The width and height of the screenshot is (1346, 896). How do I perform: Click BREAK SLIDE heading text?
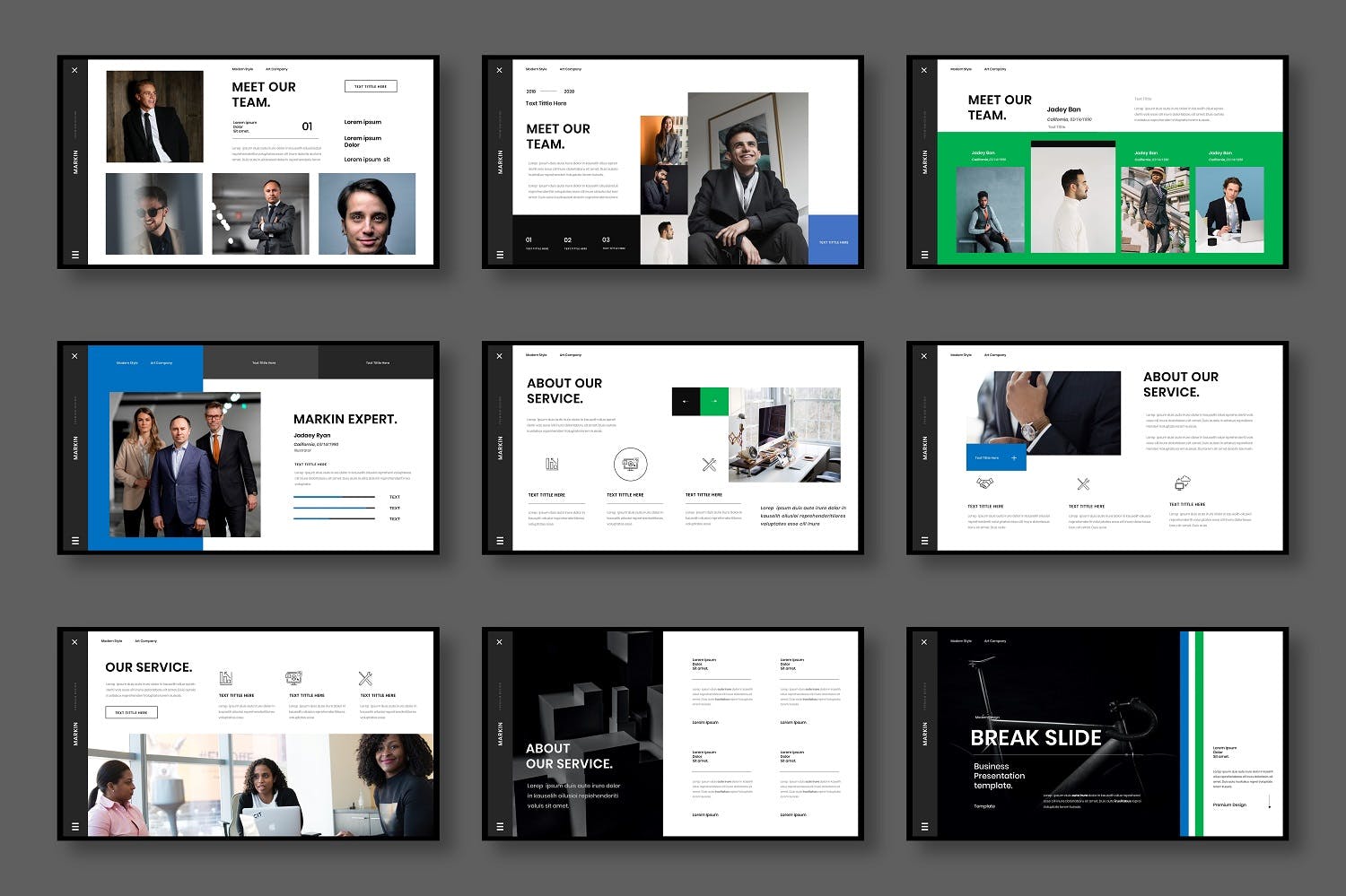click(1036, 738)
